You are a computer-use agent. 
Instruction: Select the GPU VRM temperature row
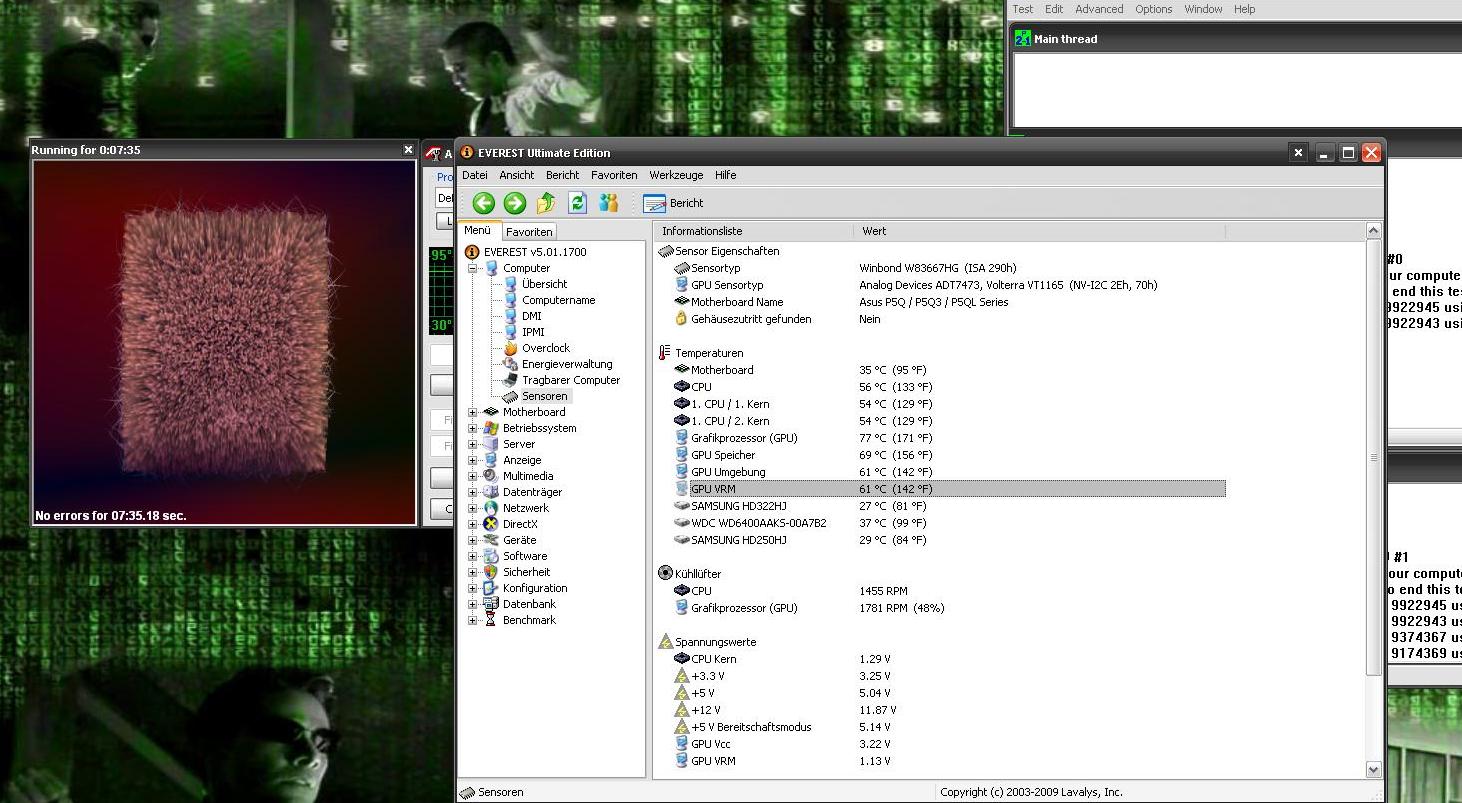pyautogui.click(x=950, y=489)
